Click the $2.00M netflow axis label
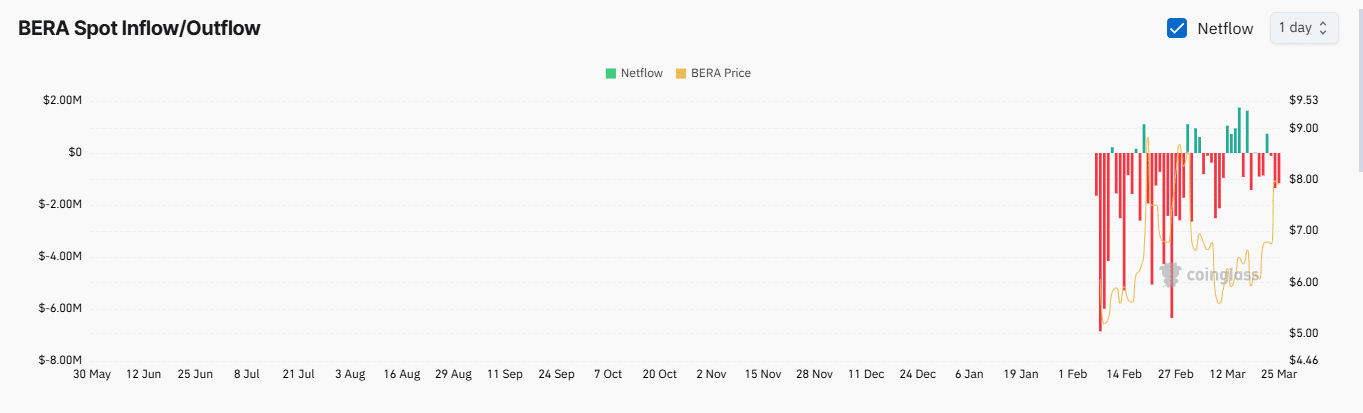The width and height of the screenshot is (1363, 413). (62, 100)
